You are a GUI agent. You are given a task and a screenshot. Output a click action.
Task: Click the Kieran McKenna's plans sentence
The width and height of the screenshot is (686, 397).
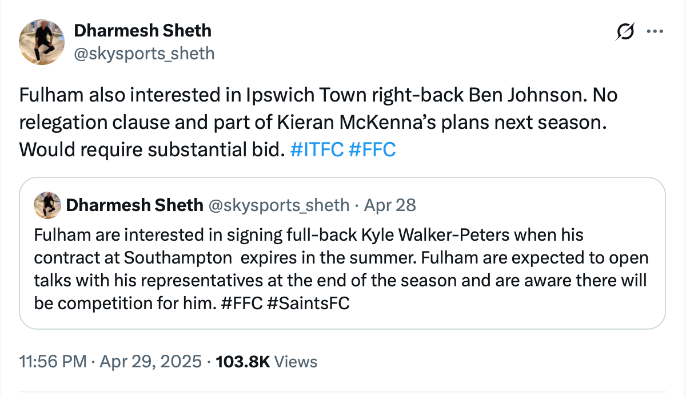pos(313,122)
